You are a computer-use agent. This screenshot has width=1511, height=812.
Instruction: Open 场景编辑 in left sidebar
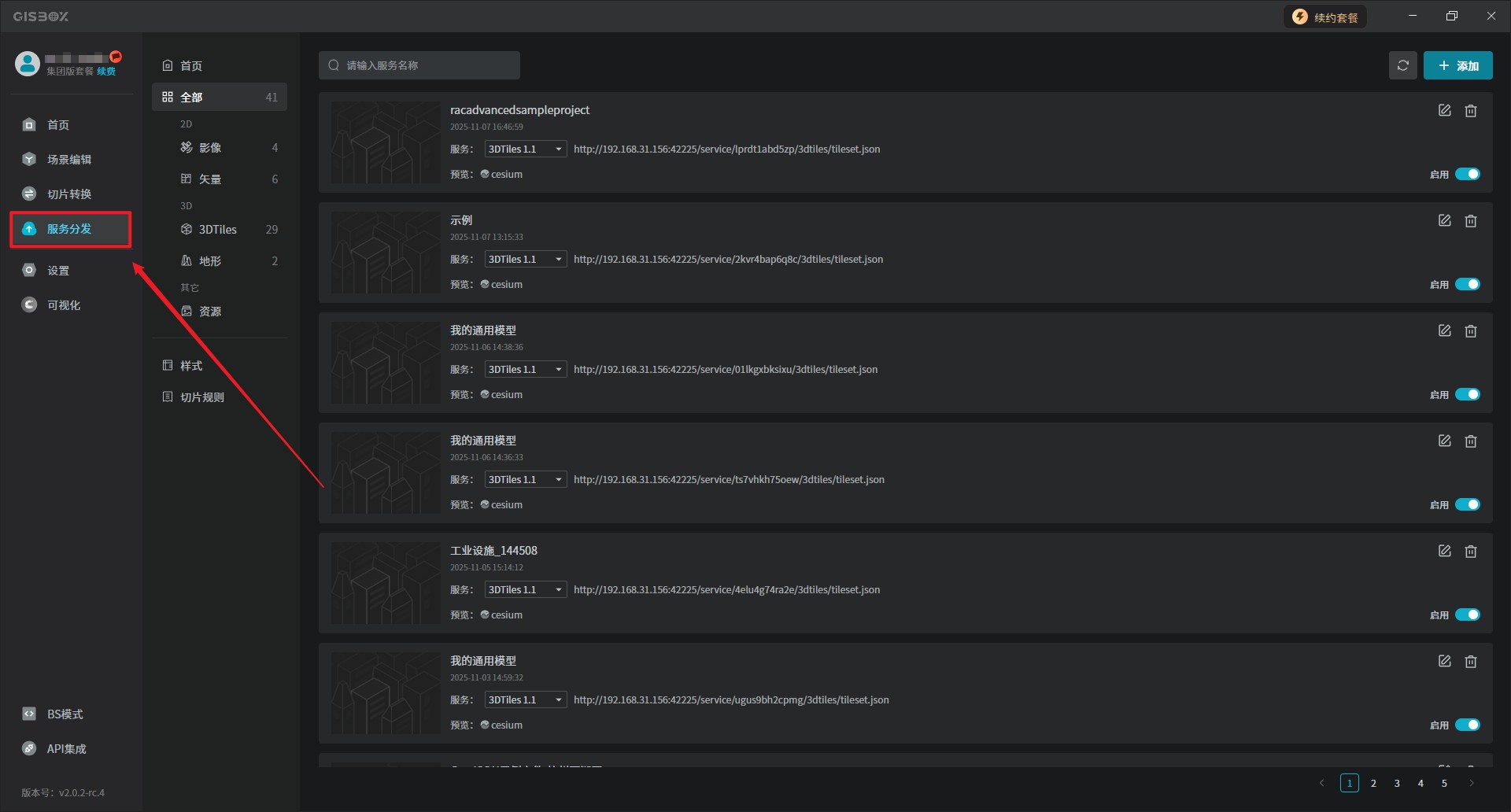(68, 160)
